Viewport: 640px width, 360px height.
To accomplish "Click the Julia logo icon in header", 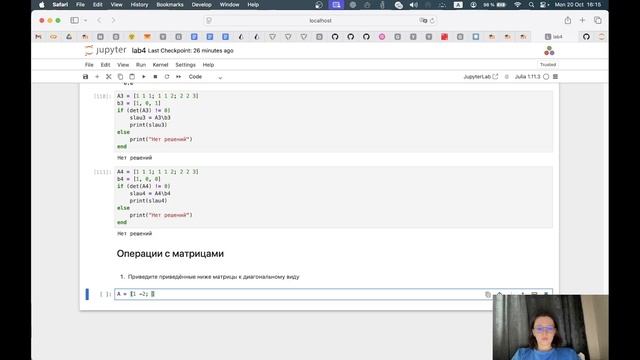I will click(x=549, y=51).
